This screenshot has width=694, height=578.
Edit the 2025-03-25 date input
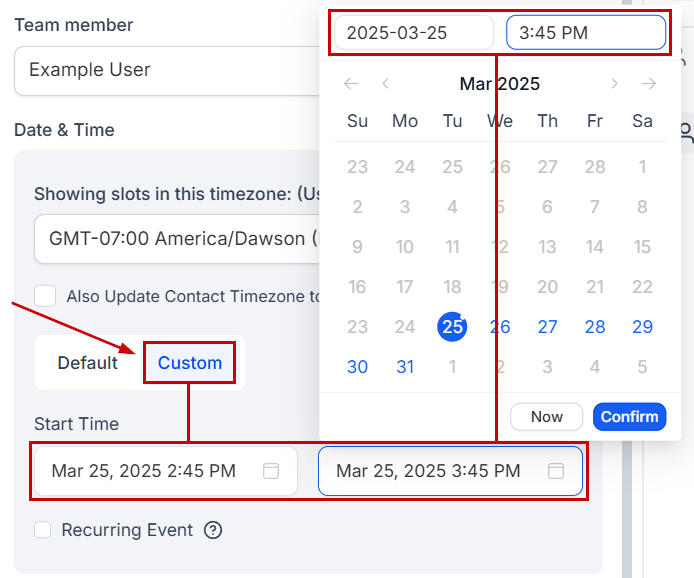pos(414,33)
